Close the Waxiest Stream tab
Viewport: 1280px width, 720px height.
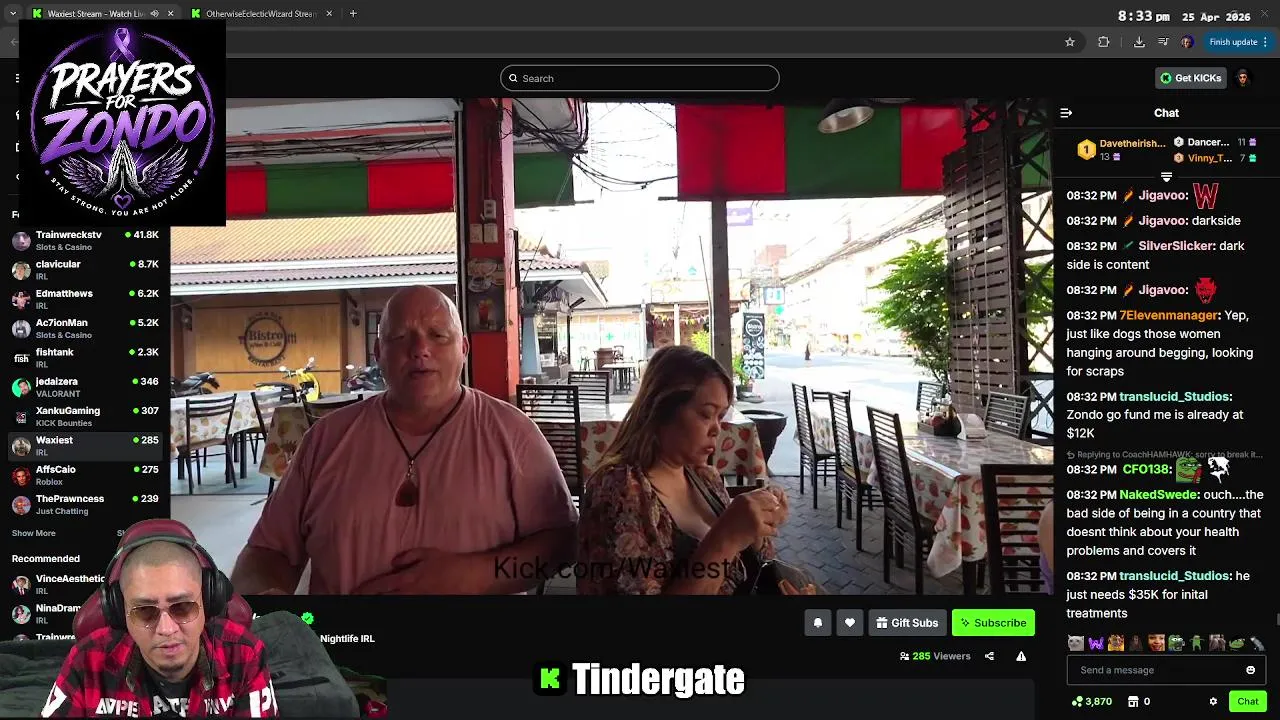[170, 14]
